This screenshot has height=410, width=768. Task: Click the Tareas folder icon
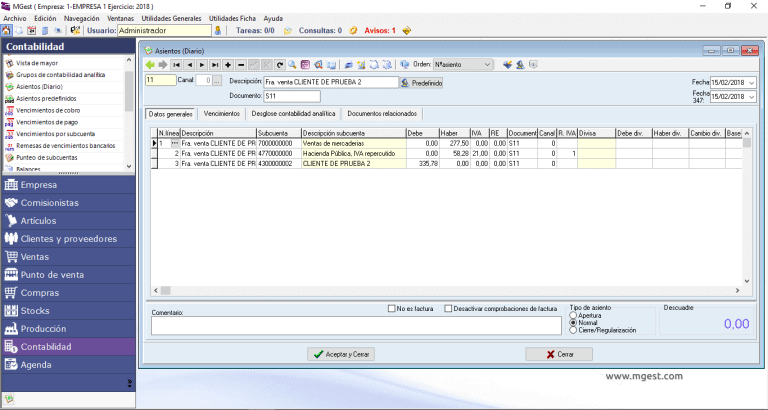(x=288, y=30)
